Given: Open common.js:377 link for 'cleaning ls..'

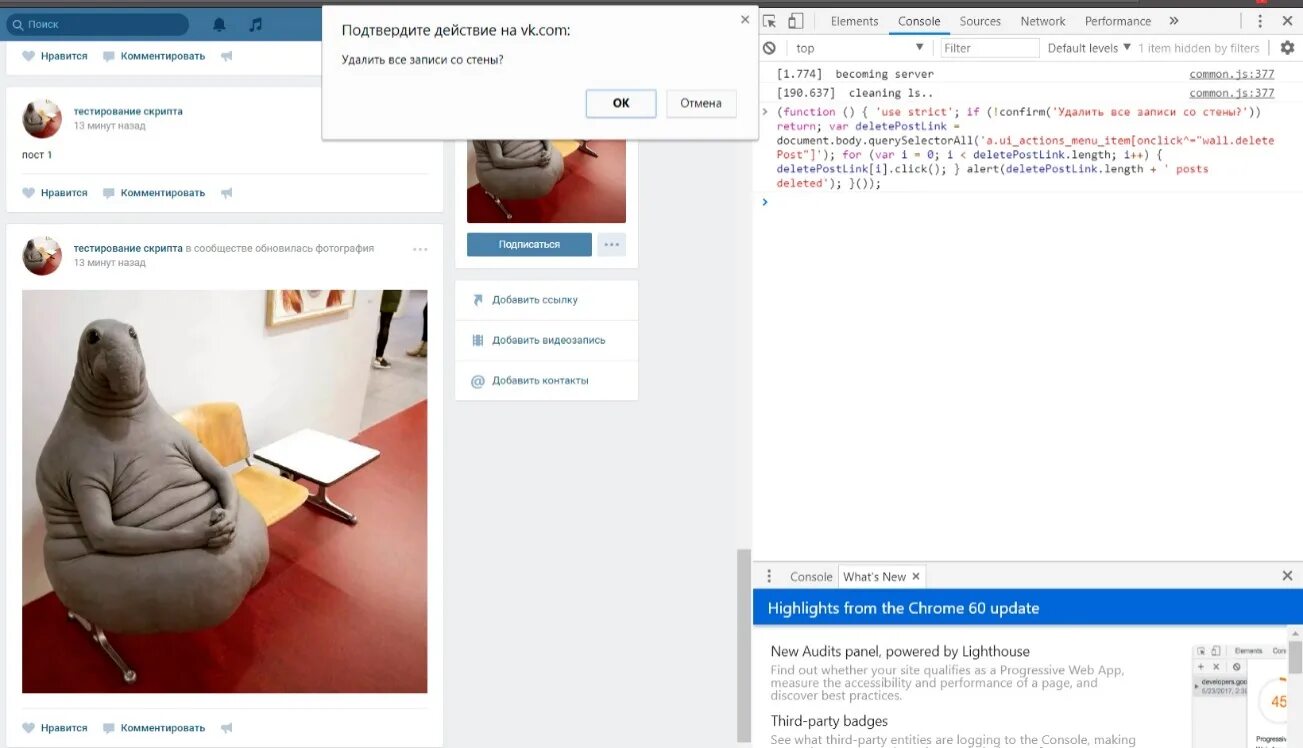Looking at the screenshot, I should click(1231, 93).
